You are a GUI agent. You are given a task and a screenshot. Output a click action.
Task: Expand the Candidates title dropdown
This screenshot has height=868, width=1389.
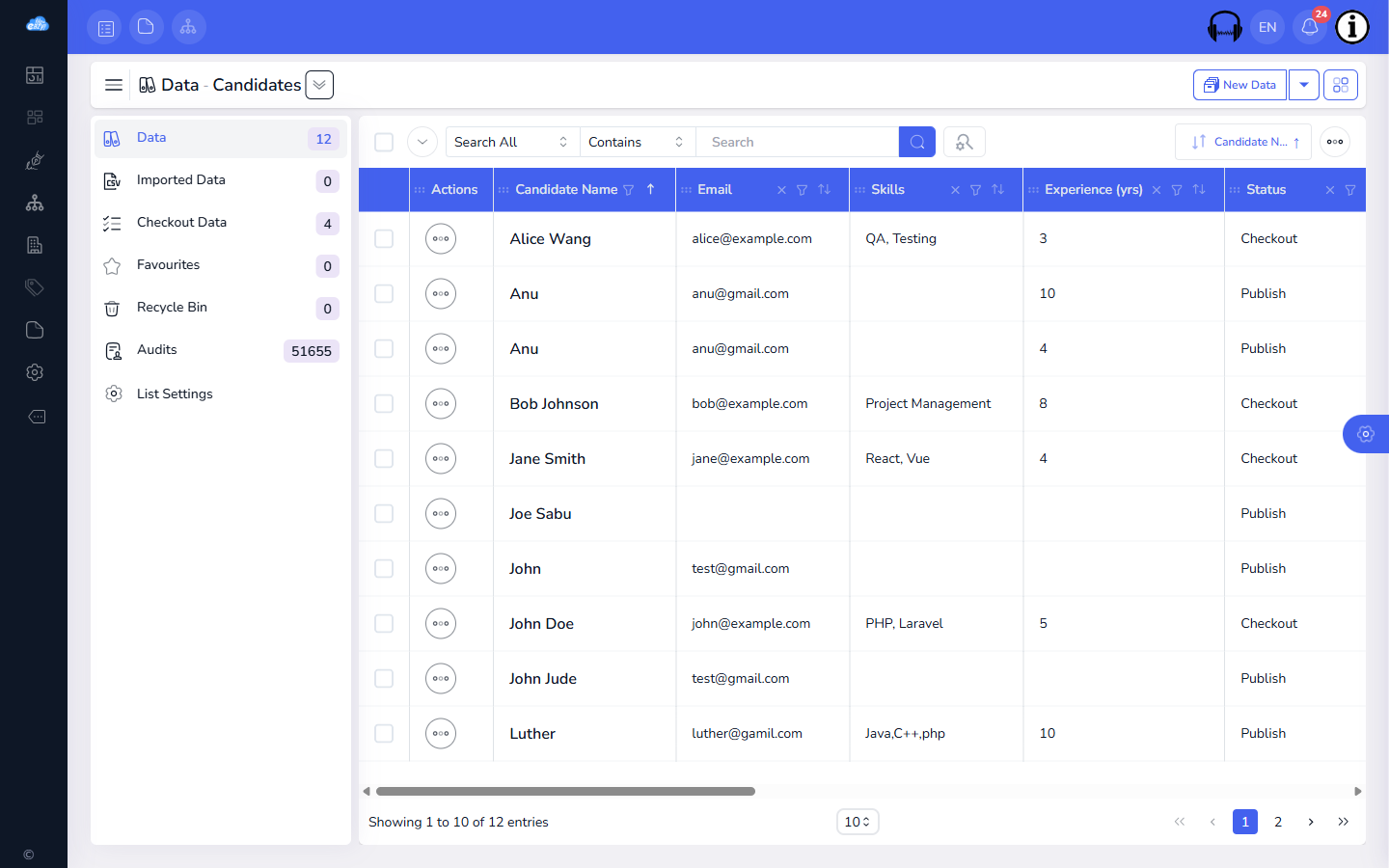click(319, 85)
